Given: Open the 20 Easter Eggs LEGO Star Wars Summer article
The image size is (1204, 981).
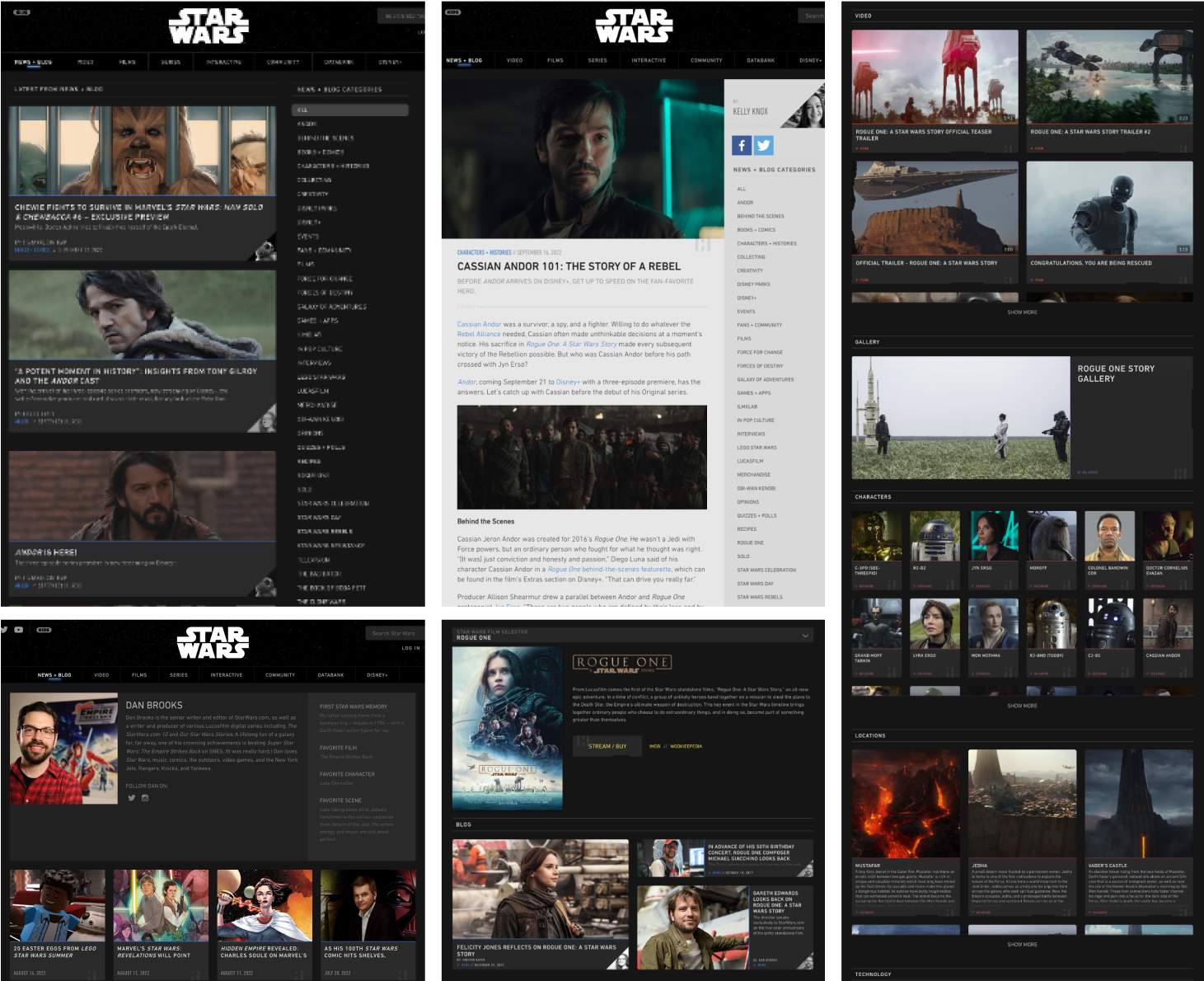Looking at the screenshot, I should (x=58, y=924).
